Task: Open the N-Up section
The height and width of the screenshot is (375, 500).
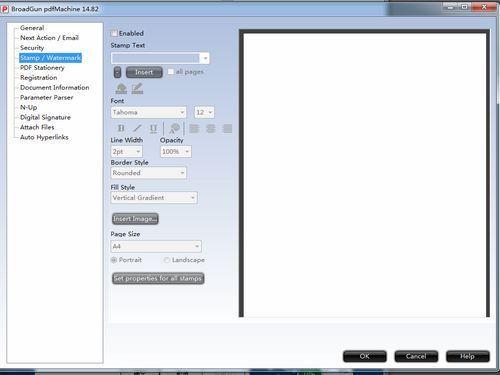Action: pos(29,107)
